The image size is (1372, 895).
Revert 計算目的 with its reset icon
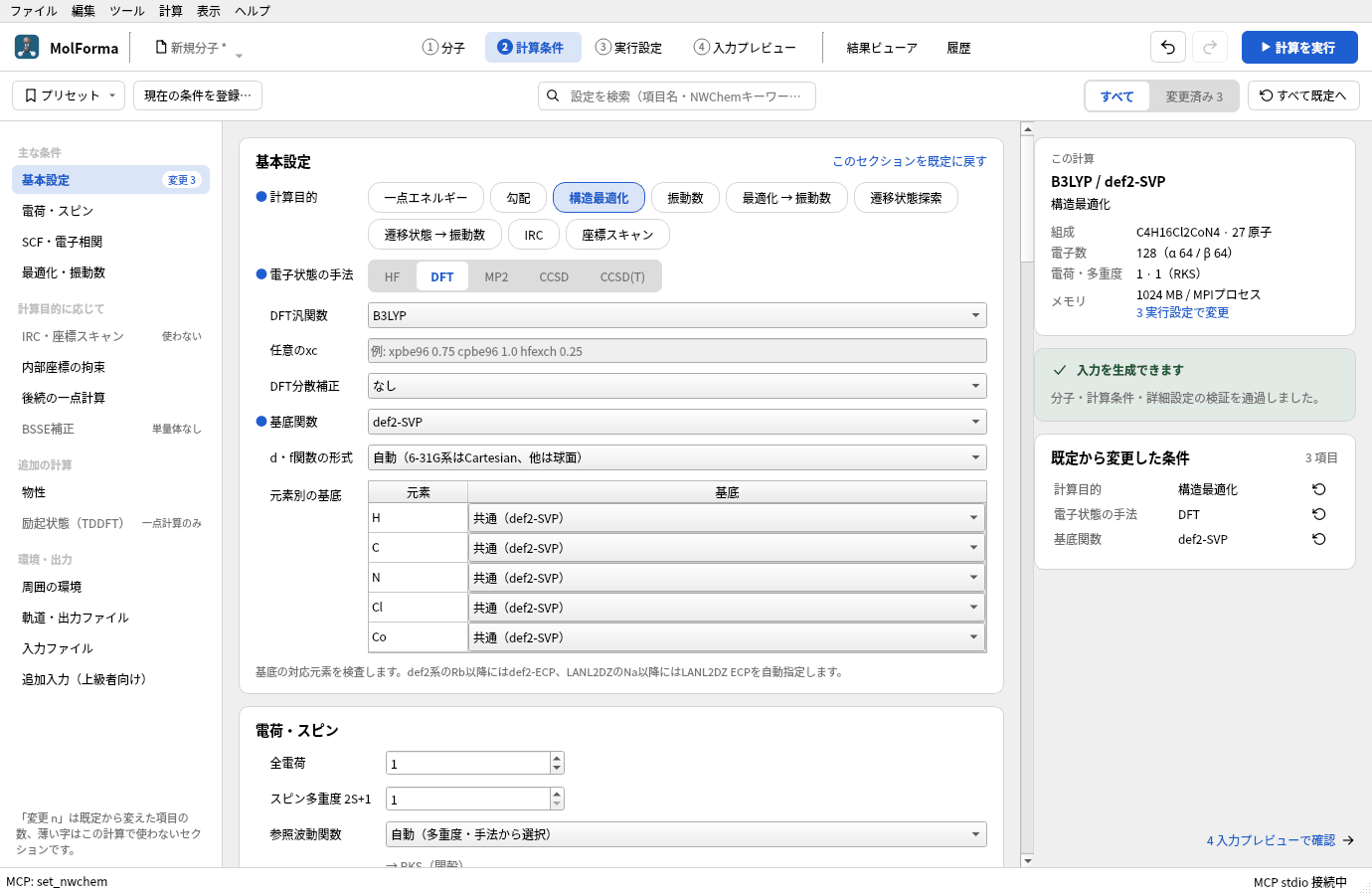(x=1318, y=489)
